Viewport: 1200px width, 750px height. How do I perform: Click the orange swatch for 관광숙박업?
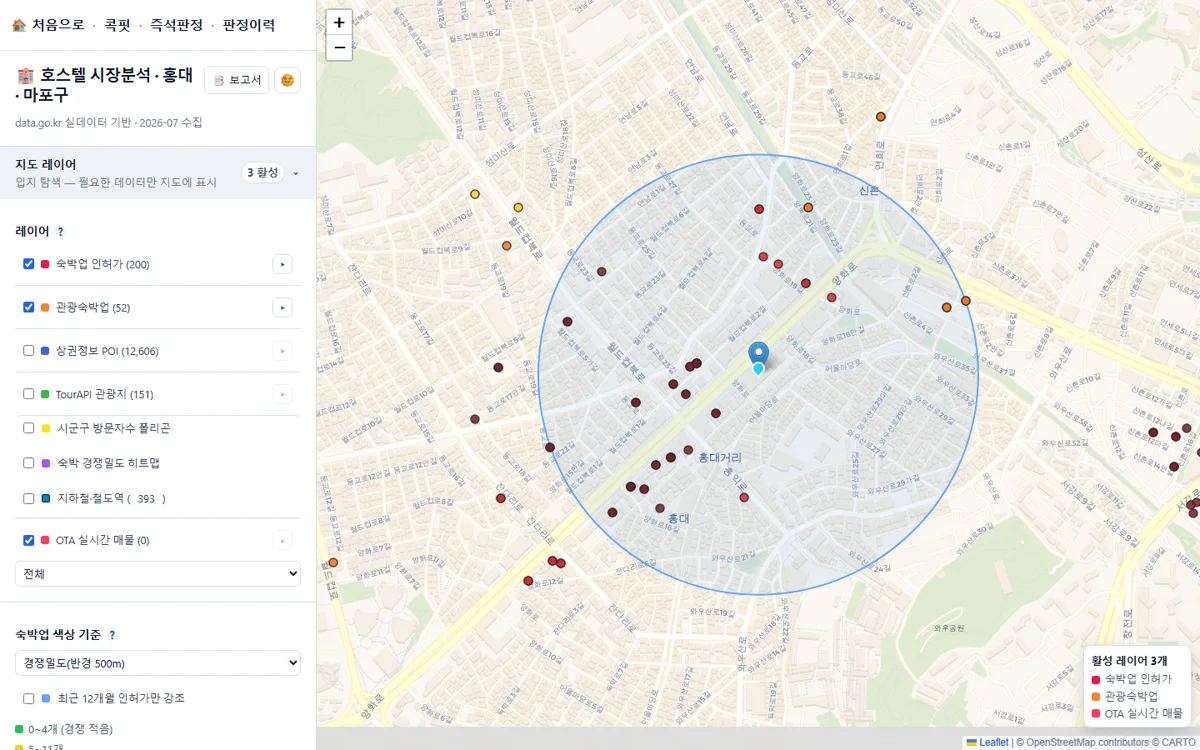45,307
